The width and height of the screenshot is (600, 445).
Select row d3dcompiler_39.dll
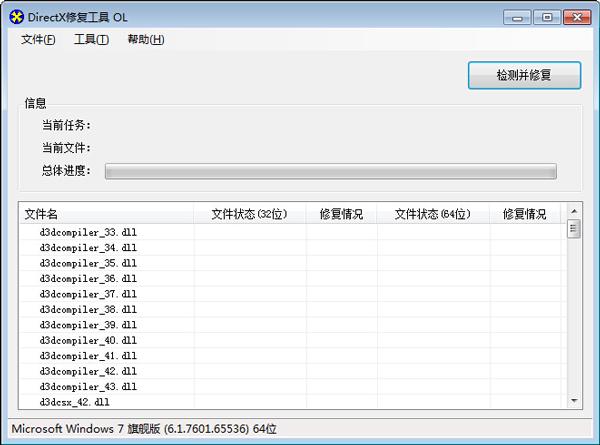pos(293,325)
